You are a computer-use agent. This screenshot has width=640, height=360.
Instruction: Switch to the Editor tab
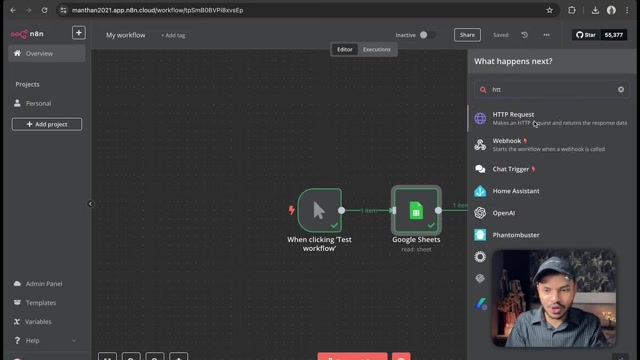(344, 49)
